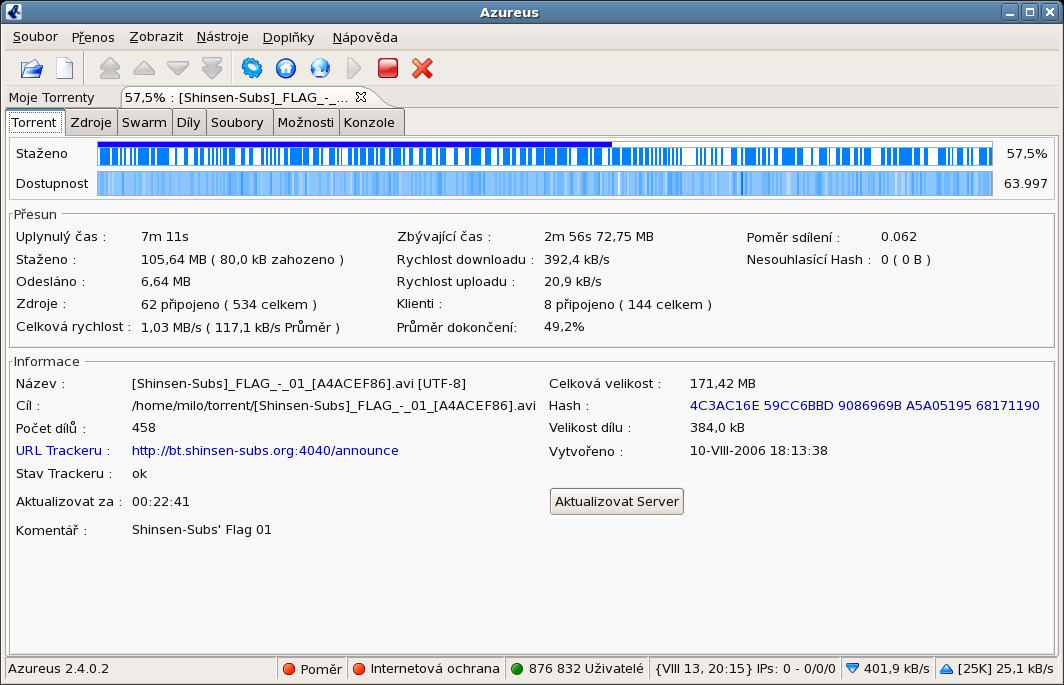This screenshot has width=1064, height=685.
Task: Click the Dostupnost availability bar
Action: click(545, 184)
